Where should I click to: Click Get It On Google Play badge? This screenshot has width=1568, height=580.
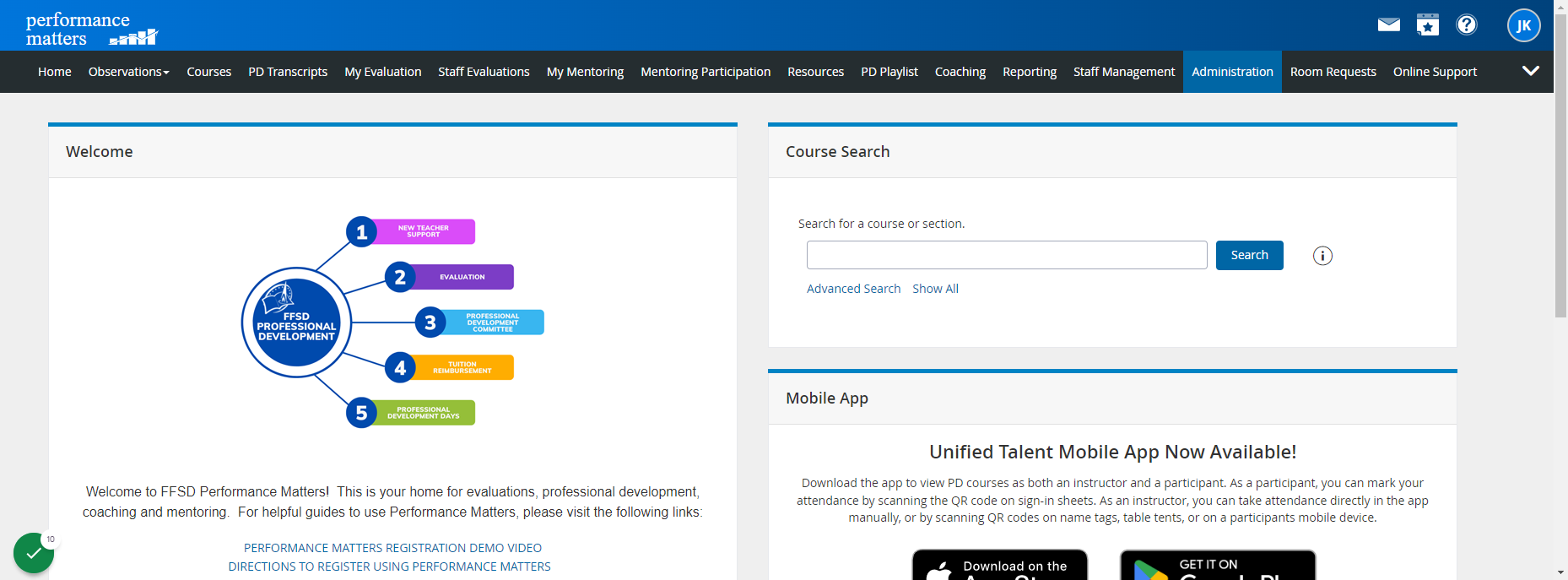[1218, 565]
